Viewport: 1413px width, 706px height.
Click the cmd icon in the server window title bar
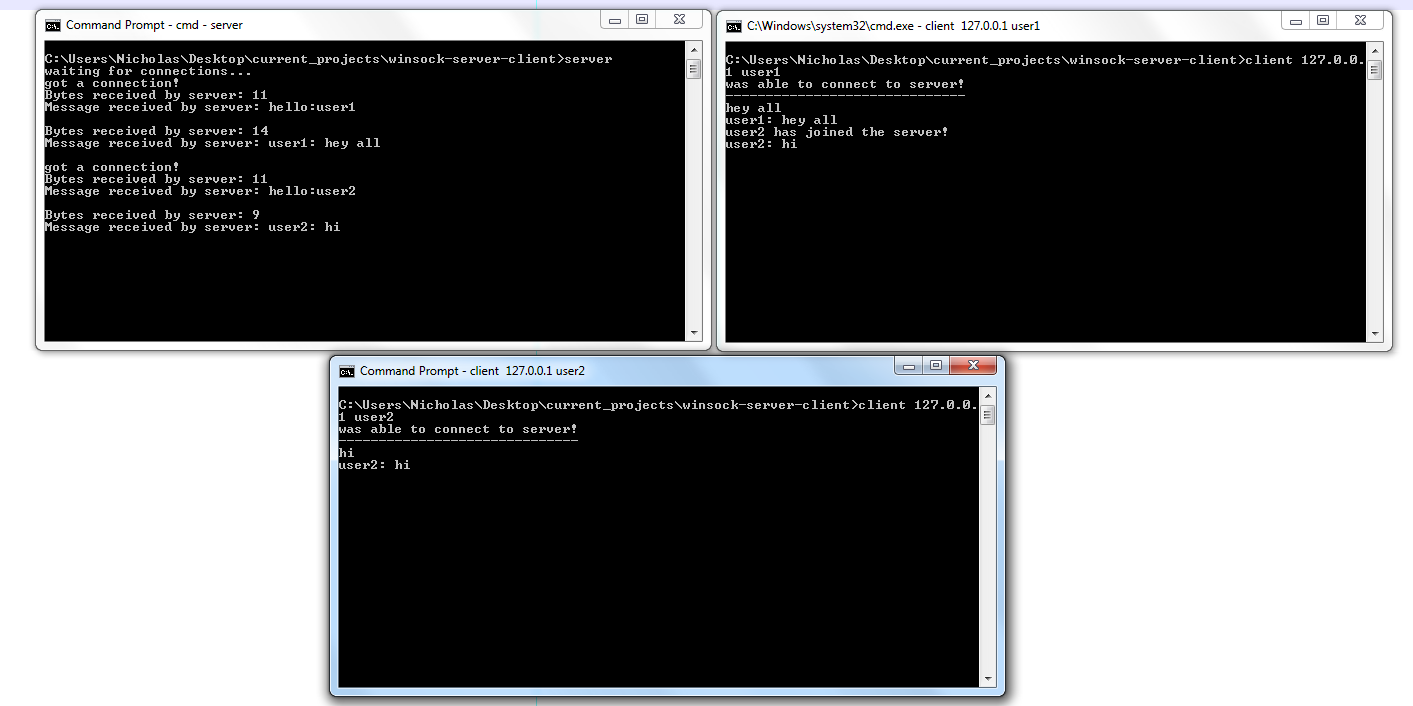52,25
